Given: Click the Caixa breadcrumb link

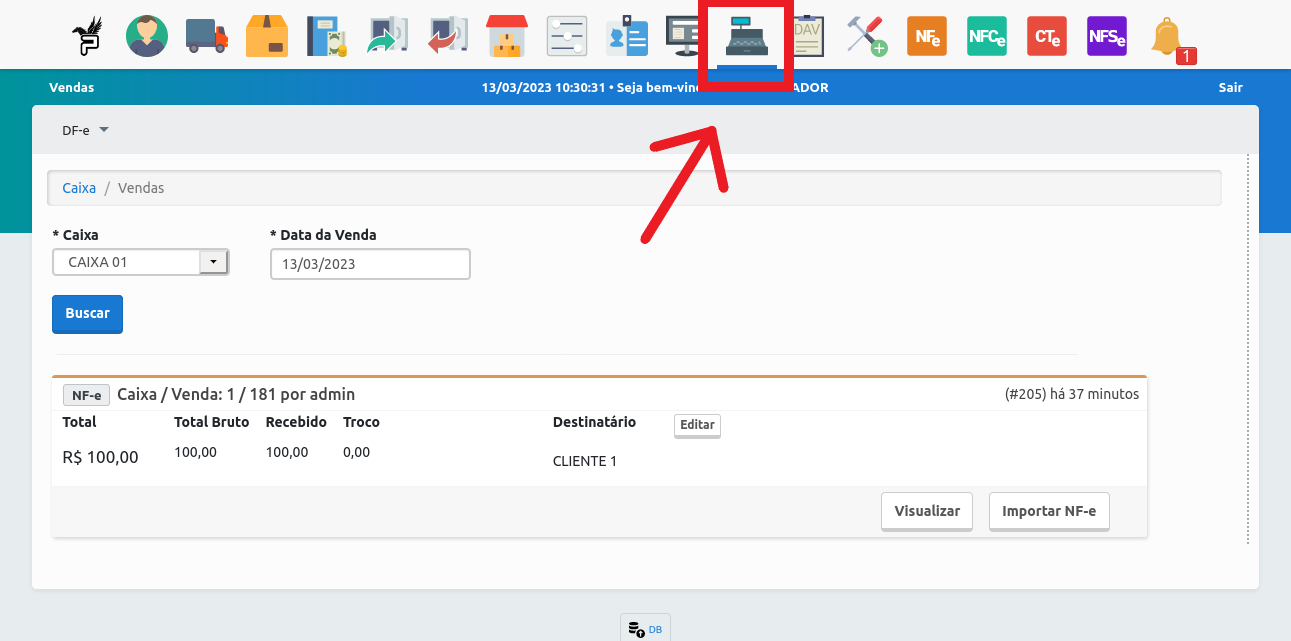Looking at the screenshot, I should pyautogui.click(x=79, y=188).
